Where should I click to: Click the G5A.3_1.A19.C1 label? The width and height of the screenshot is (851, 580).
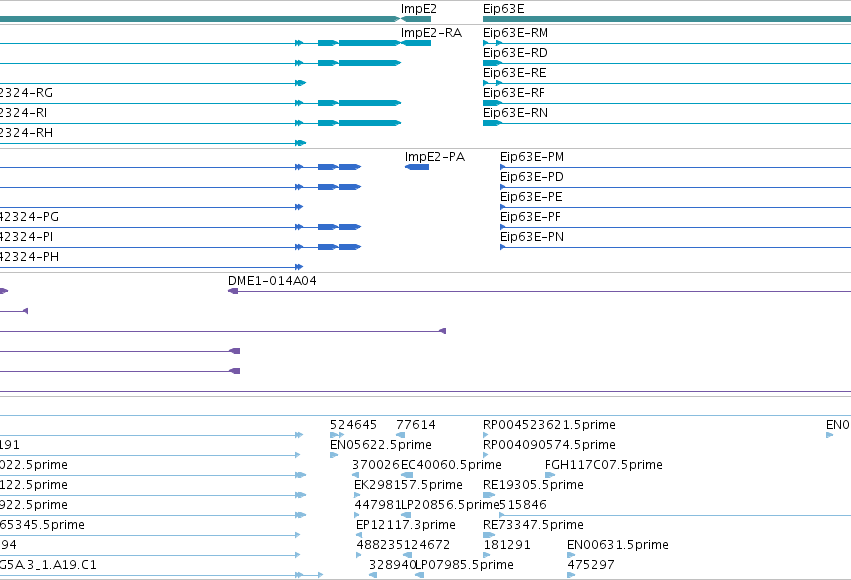point(48,565)
